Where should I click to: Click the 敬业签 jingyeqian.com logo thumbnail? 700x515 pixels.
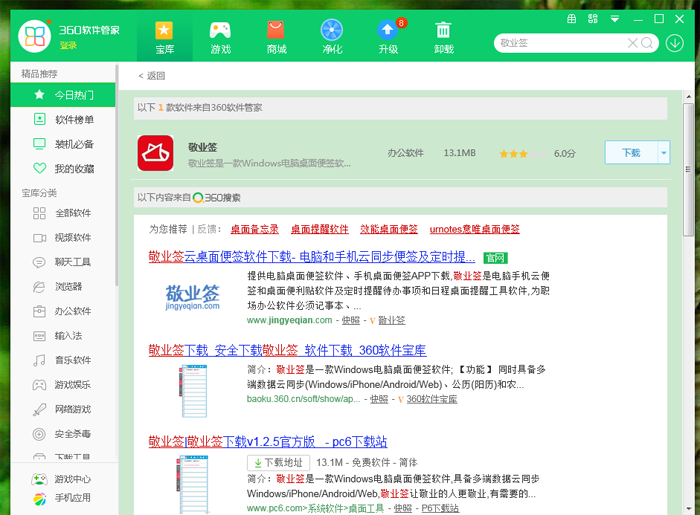pos(192,297)
